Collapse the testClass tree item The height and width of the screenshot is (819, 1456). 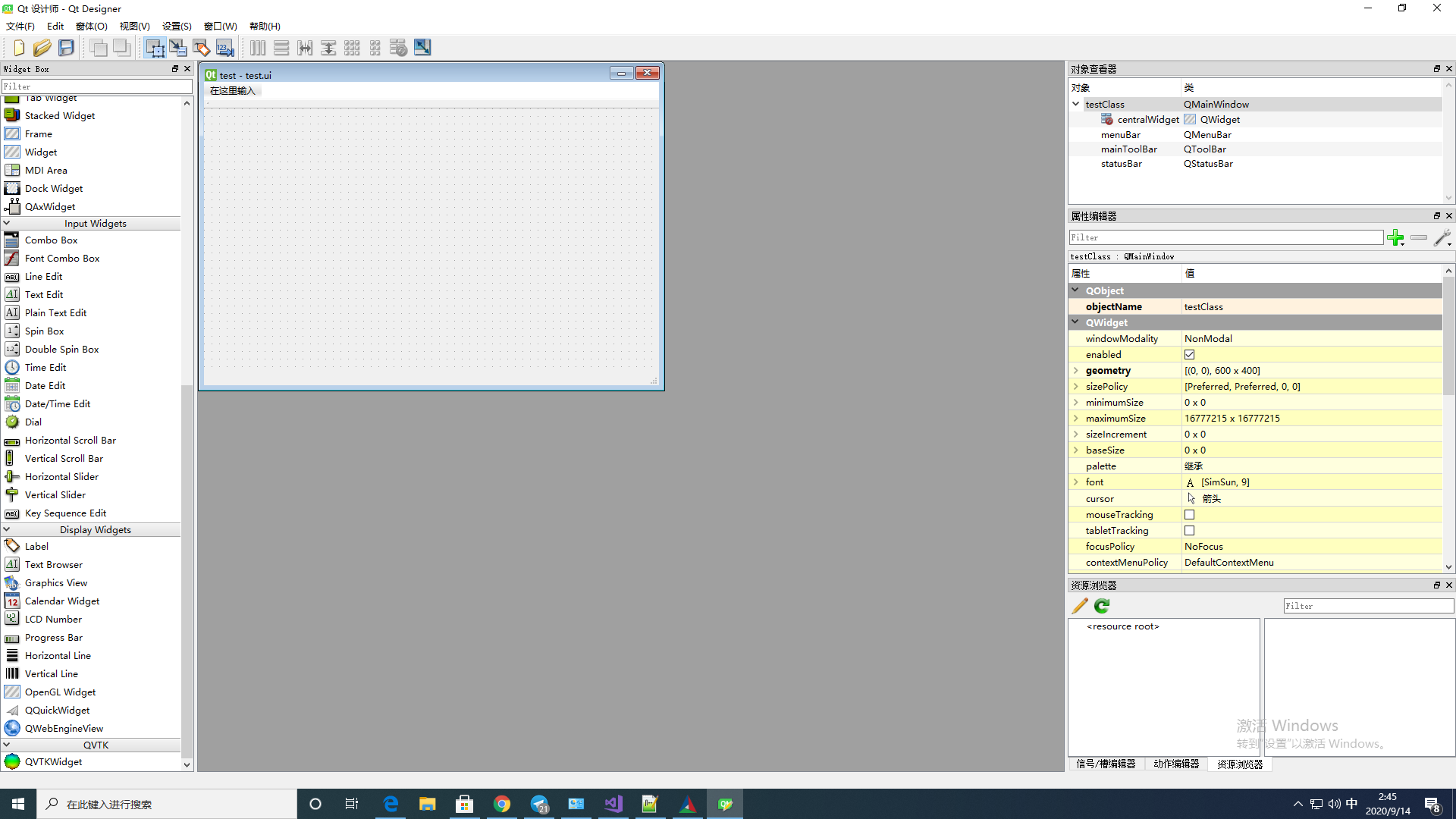pos(1076,104)
